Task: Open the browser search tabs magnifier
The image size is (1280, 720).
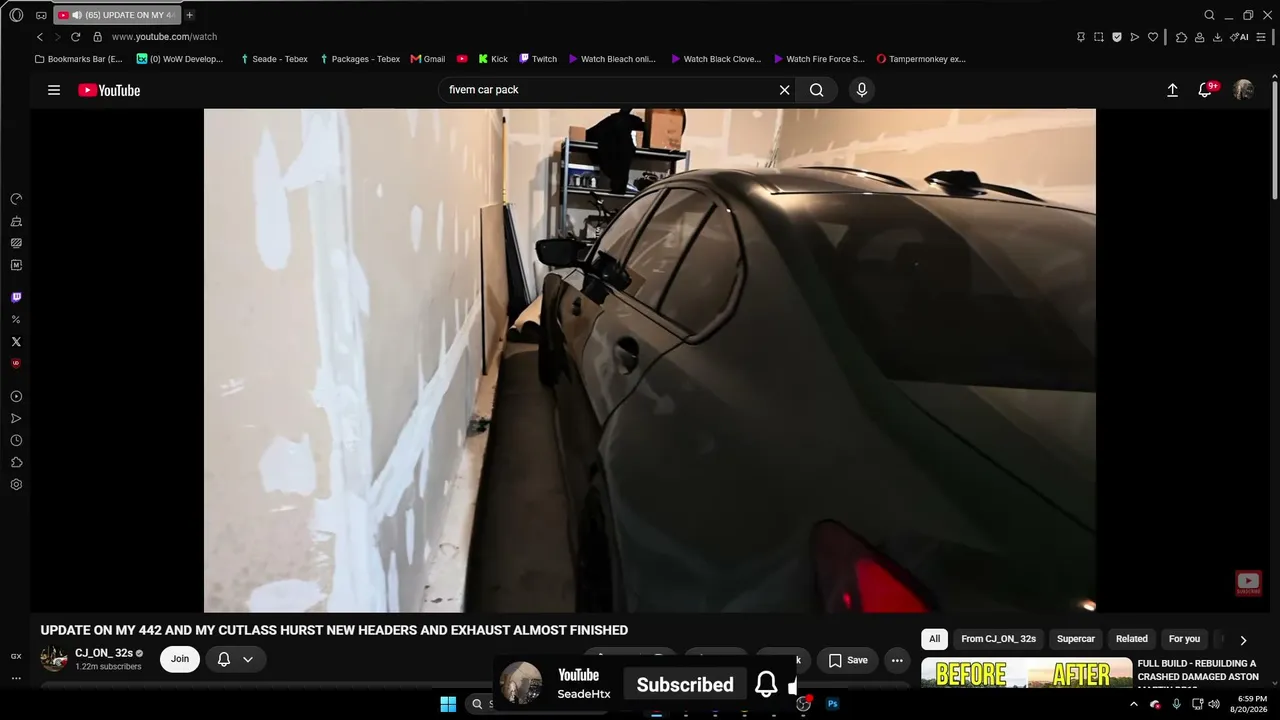Action: (x=1209, y=15)
